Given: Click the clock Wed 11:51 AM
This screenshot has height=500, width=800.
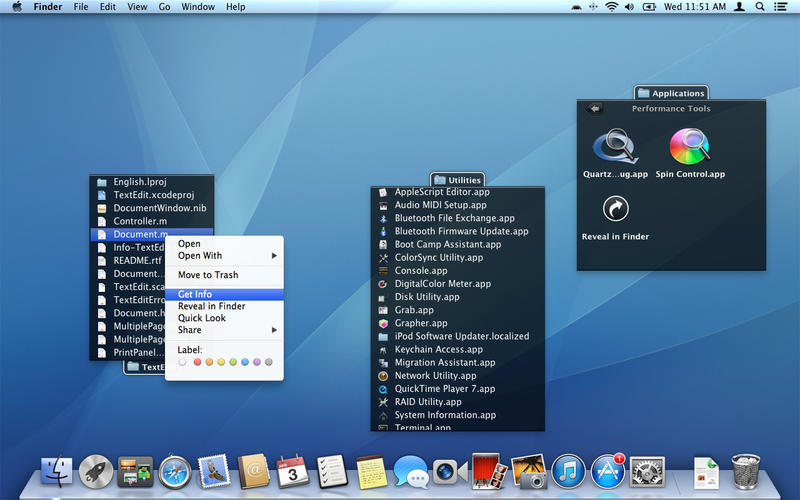Looking at the screenshot, I should (x=694, y=7).
